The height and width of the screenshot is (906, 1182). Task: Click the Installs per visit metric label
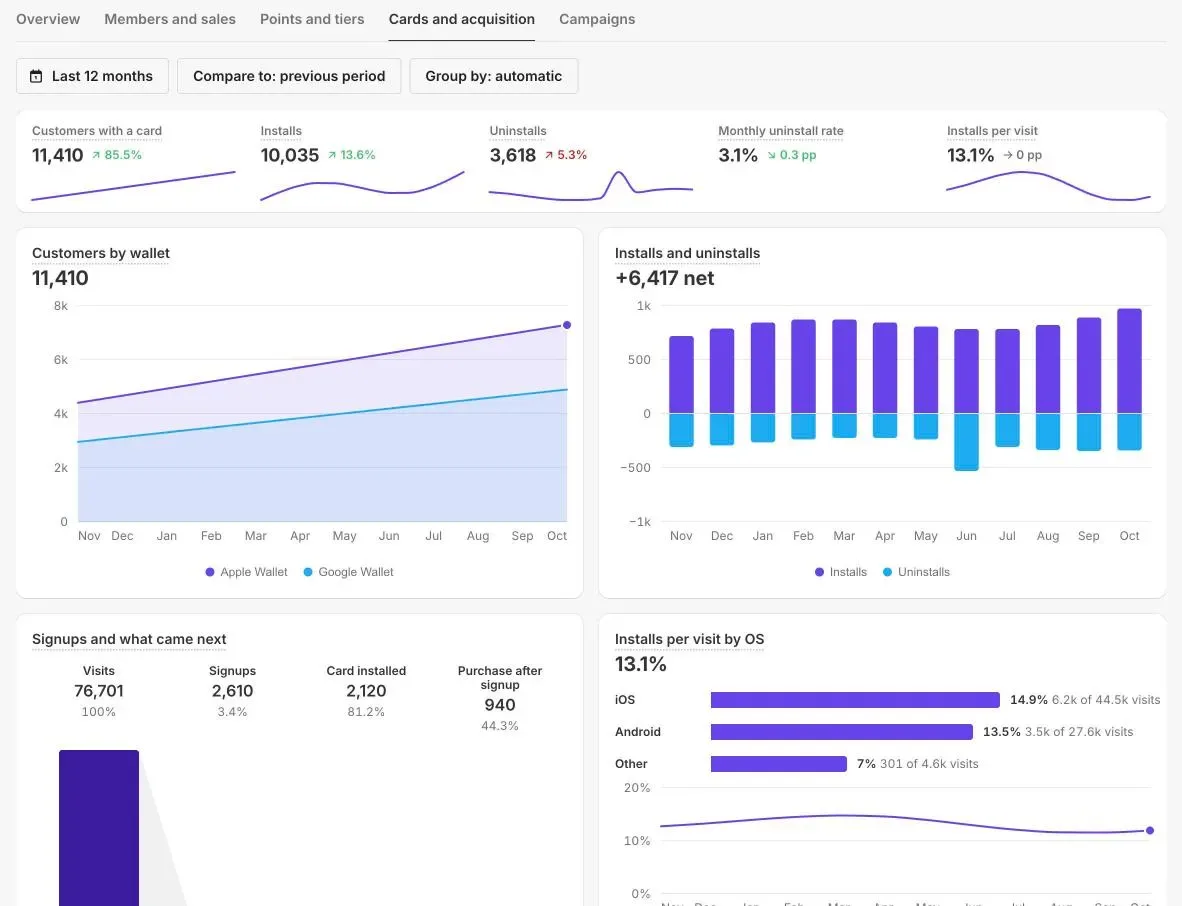[992, 130]
